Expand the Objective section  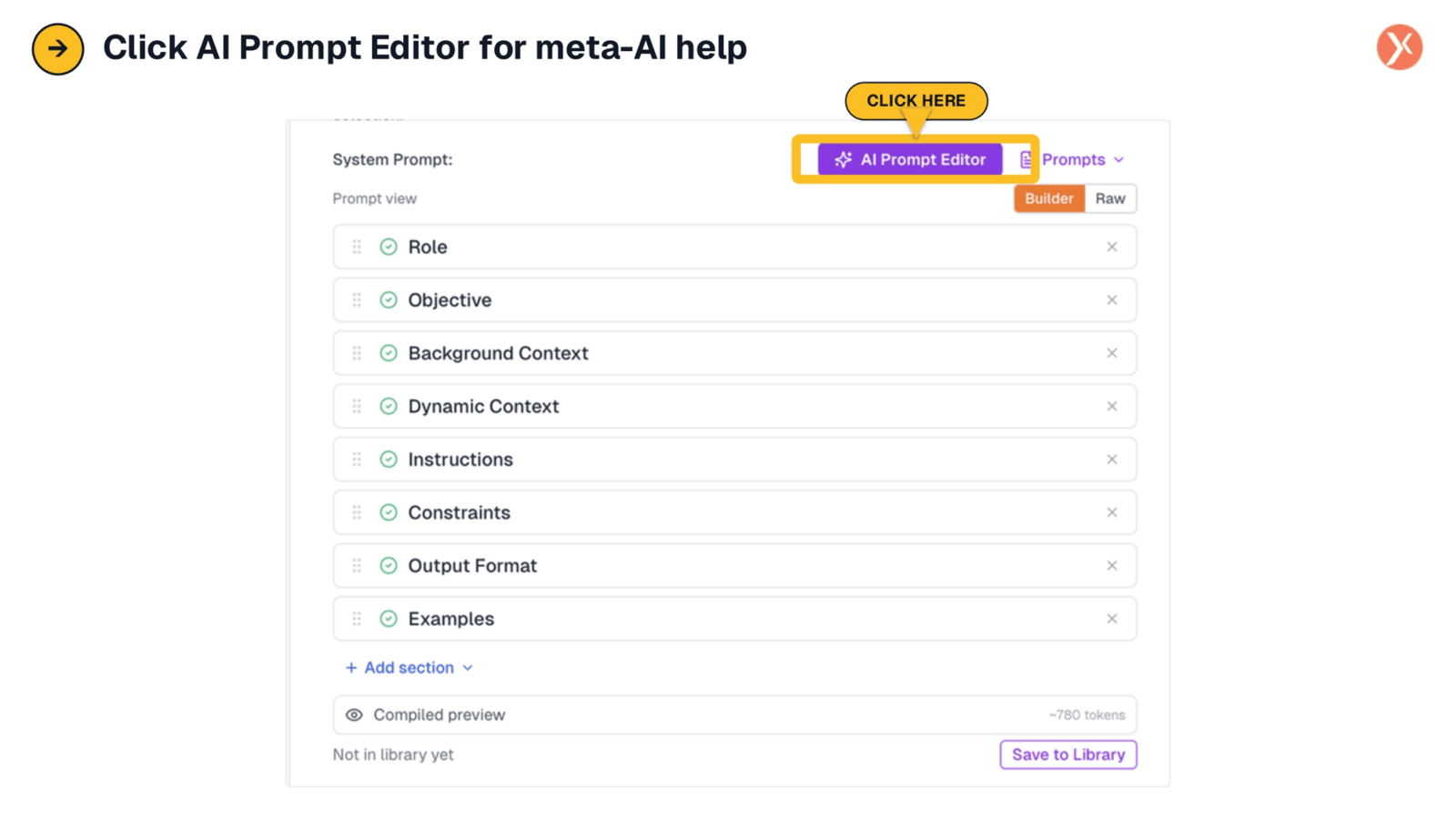coord(734,299)
